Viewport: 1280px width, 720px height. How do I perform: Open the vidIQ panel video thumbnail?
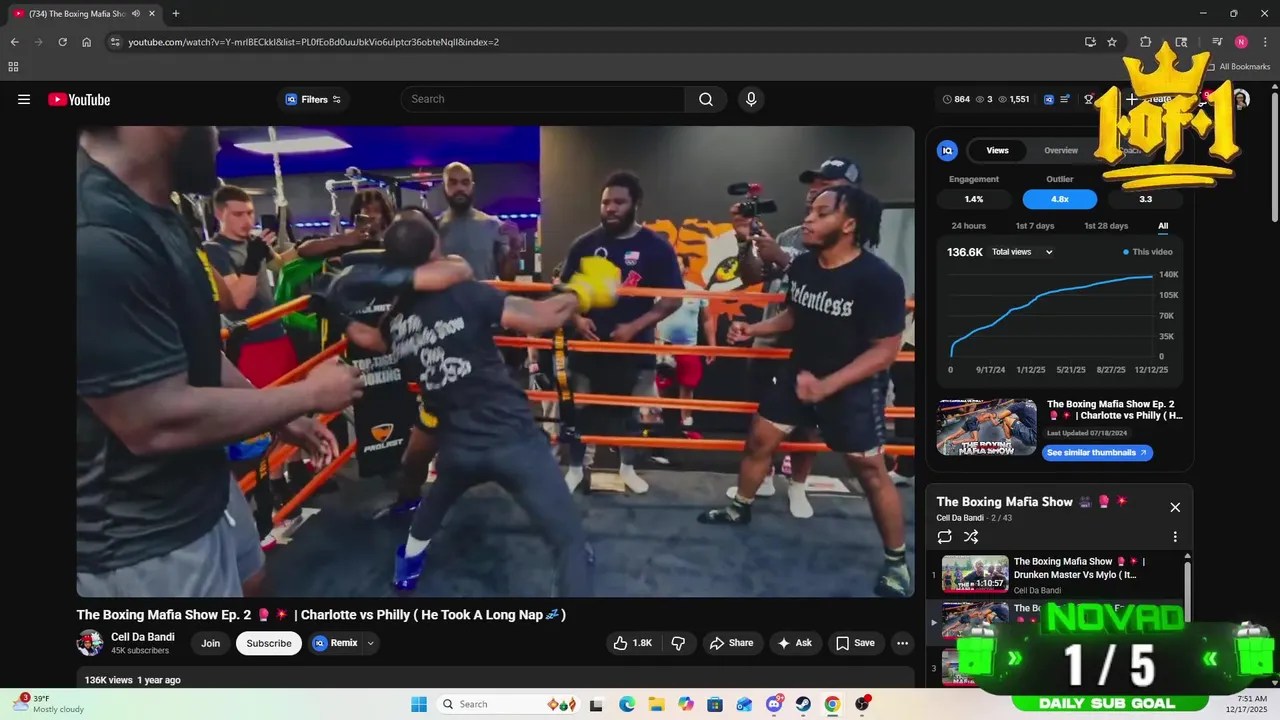click(x=987, y=428)
